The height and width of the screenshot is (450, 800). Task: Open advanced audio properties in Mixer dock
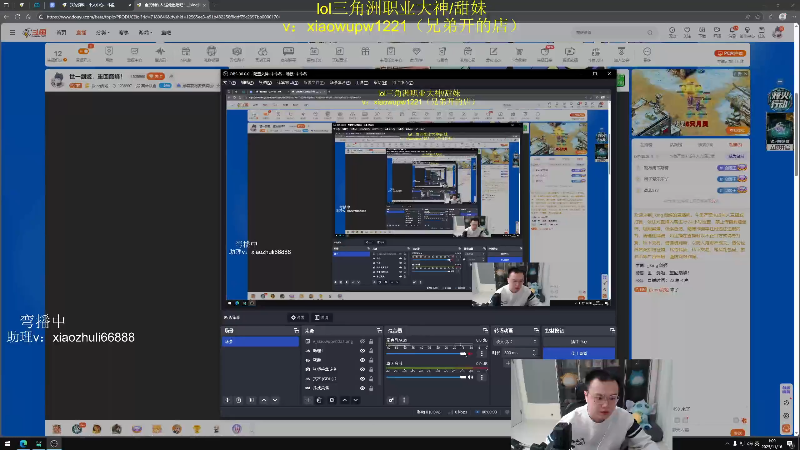[x=391, y=400]
